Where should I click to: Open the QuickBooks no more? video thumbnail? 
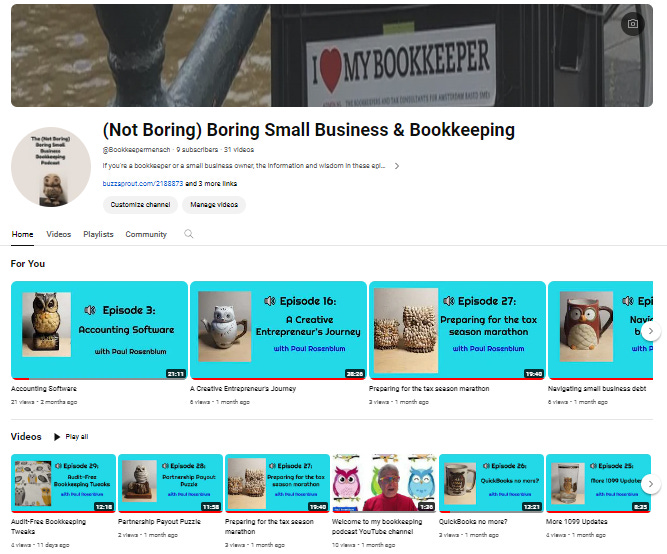pos(491,483)
